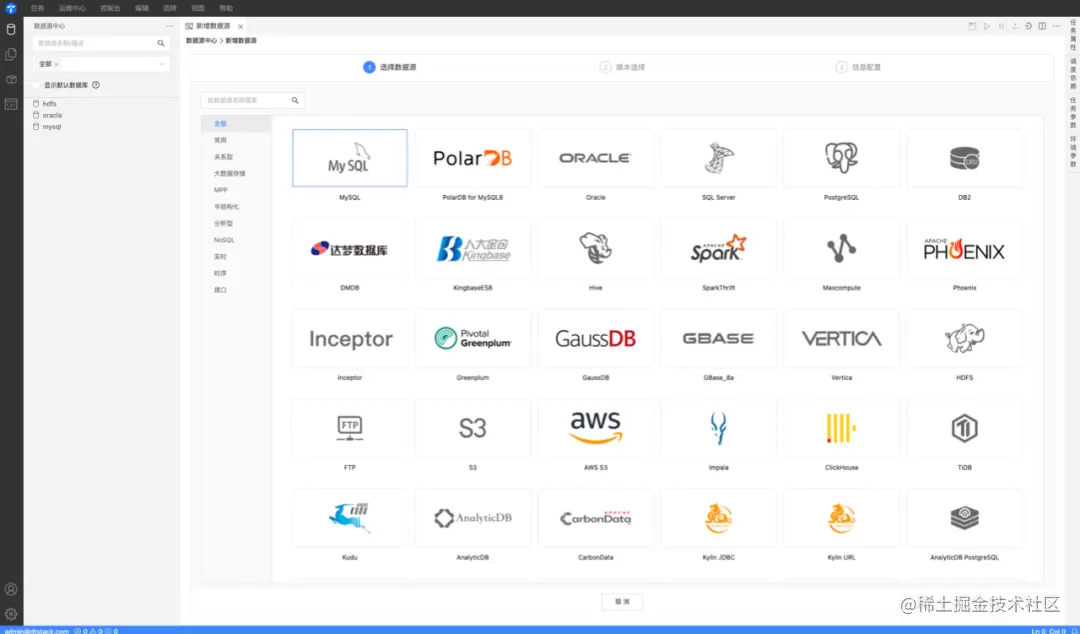The height and width of the screenshot is (634, 1080).
Task: Remove the 全部 tag from the filter
Action: (x=56, y=64)
